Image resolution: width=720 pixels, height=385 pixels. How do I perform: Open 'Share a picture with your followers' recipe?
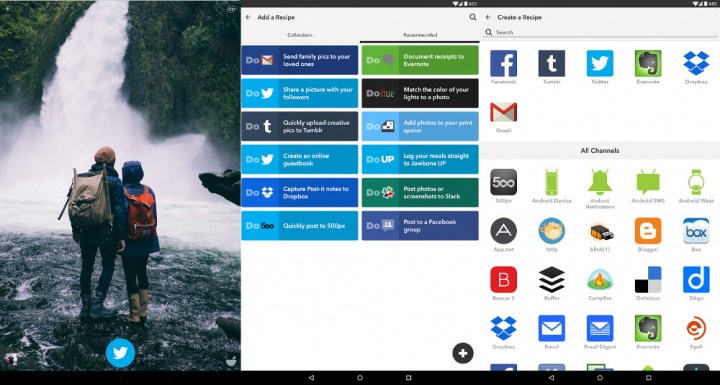click(300, 93)
